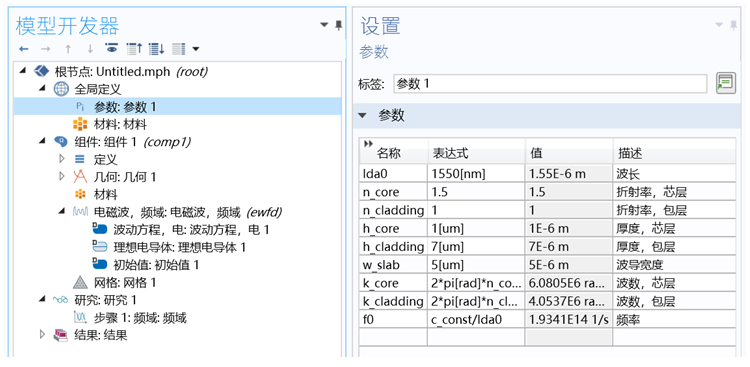The width and height of the screenshot is (750, 367).
Task: Click the results icon of 结果
Action: click(61, 335)
